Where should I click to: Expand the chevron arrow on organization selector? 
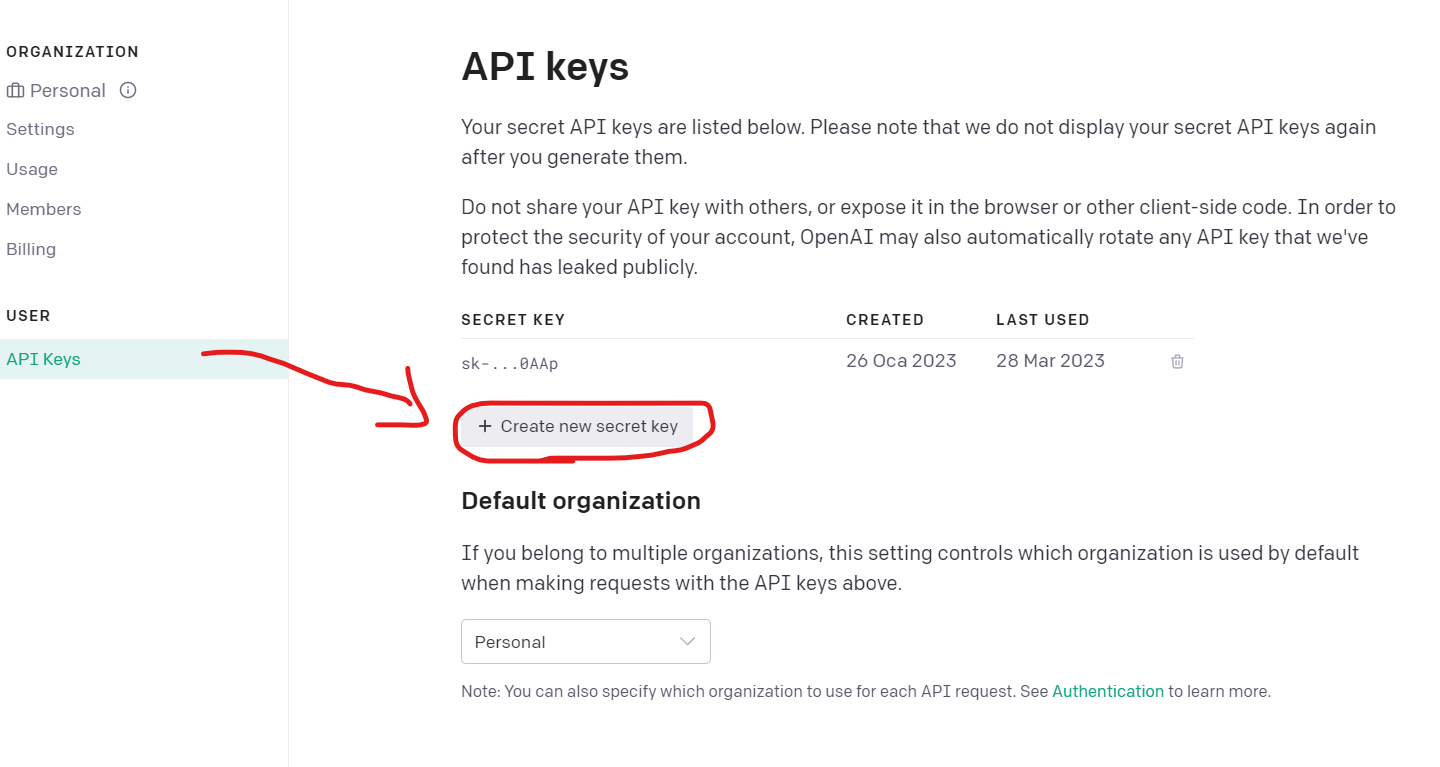pos(687,642)
